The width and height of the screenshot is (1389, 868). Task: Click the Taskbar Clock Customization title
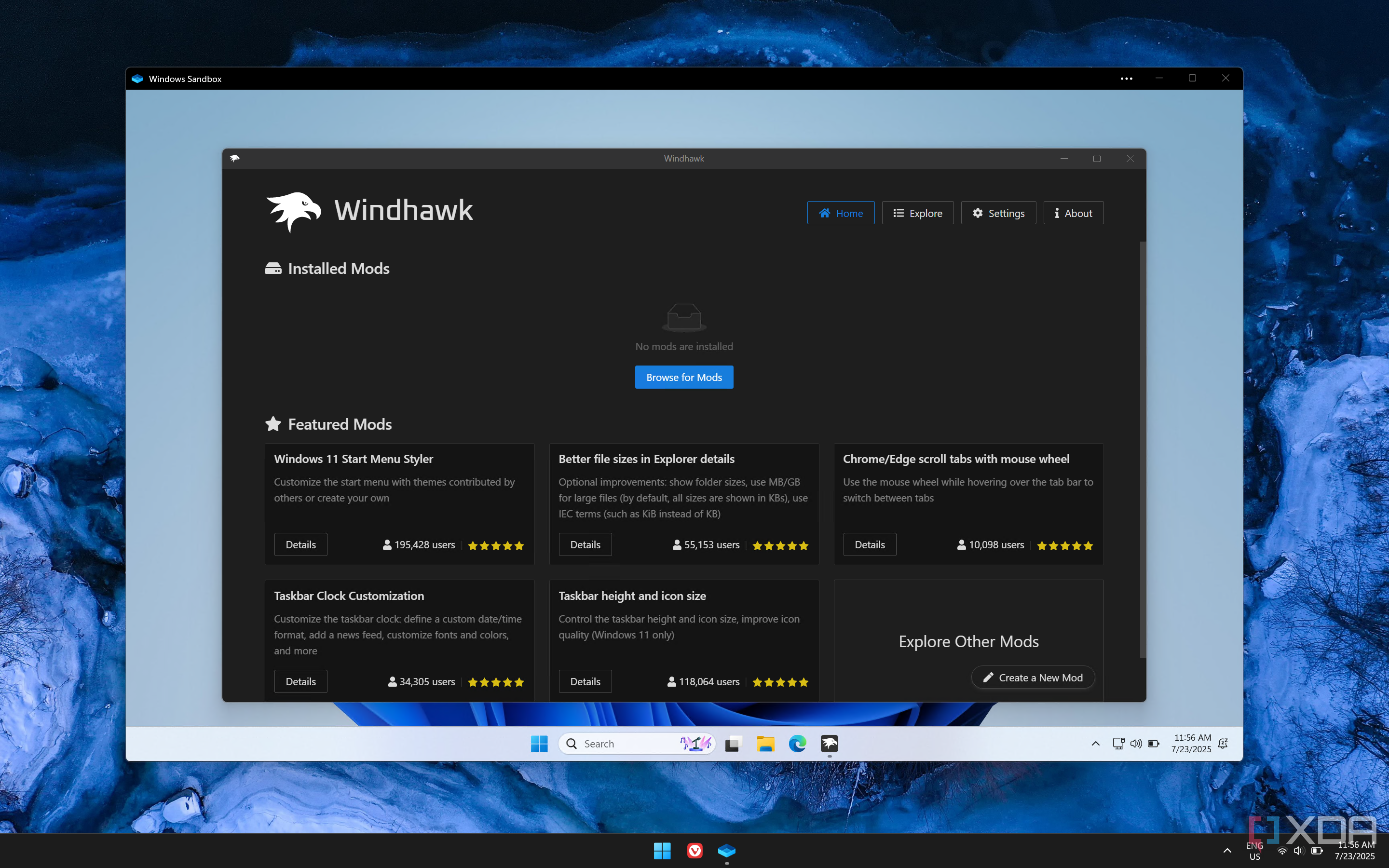(x=349, y=596)
